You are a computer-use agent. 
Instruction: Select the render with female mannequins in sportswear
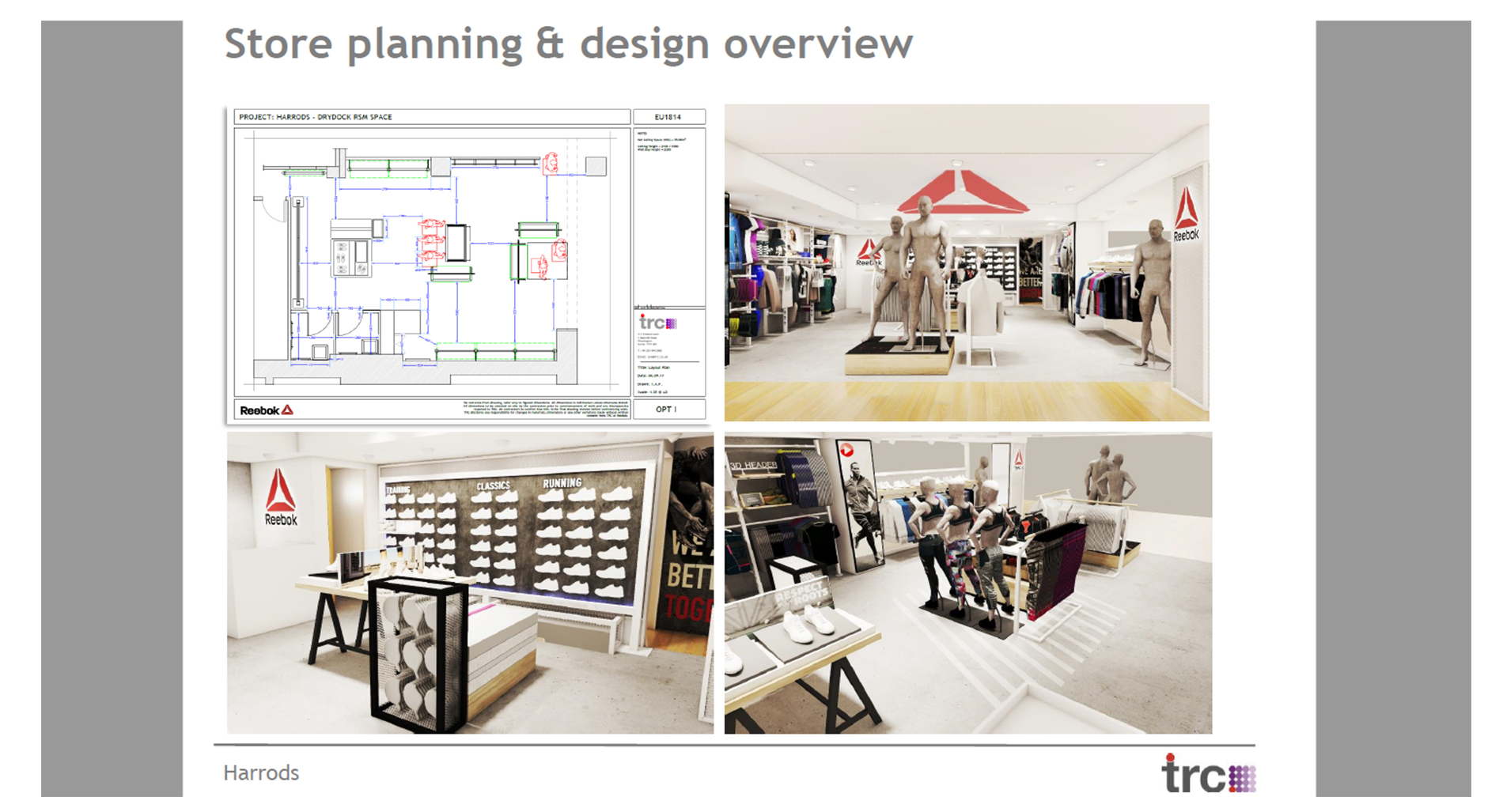pyautogui.click(x=968, y=583)
